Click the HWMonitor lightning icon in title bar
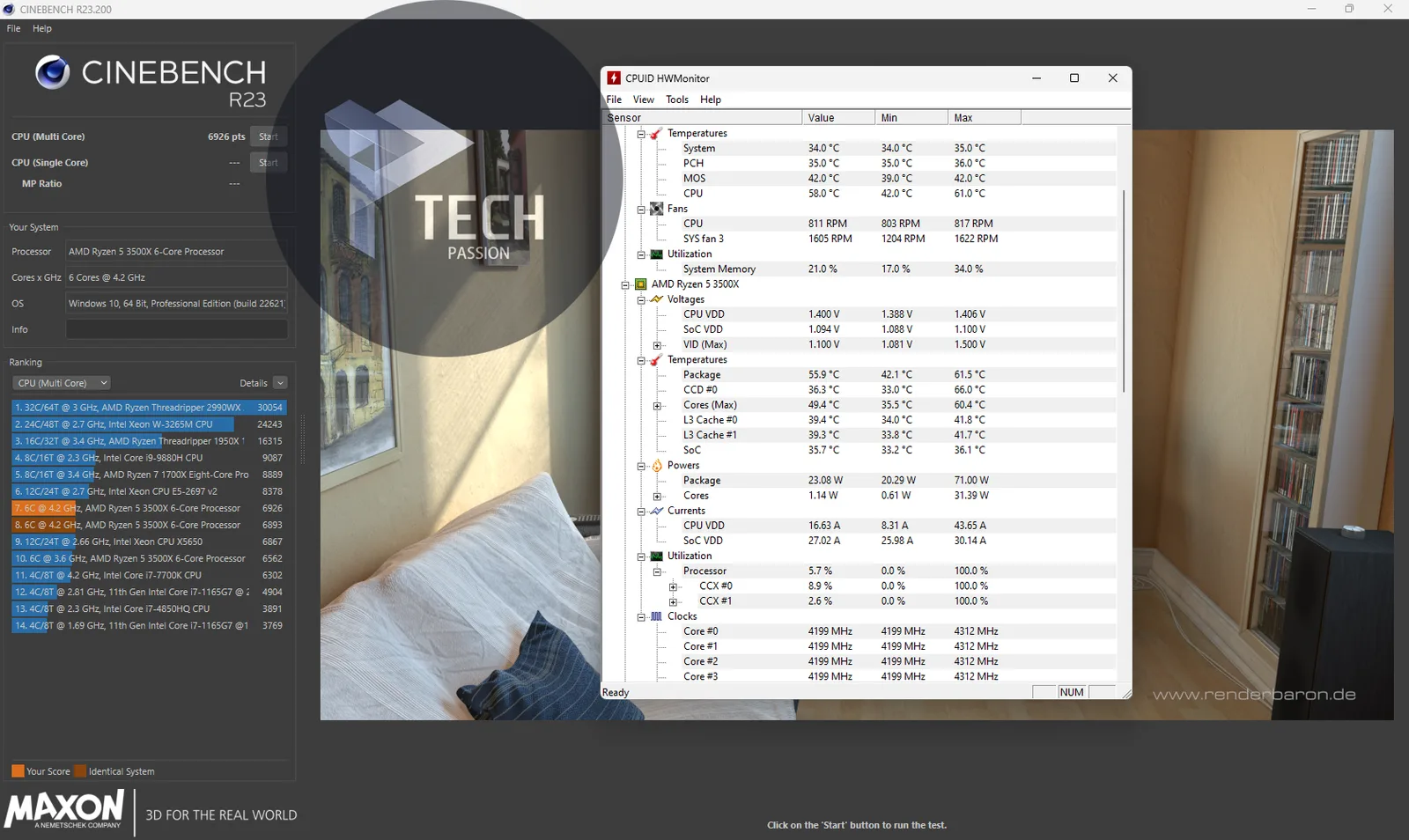This screenshot has width=1409, height=840. coord(614,78)
